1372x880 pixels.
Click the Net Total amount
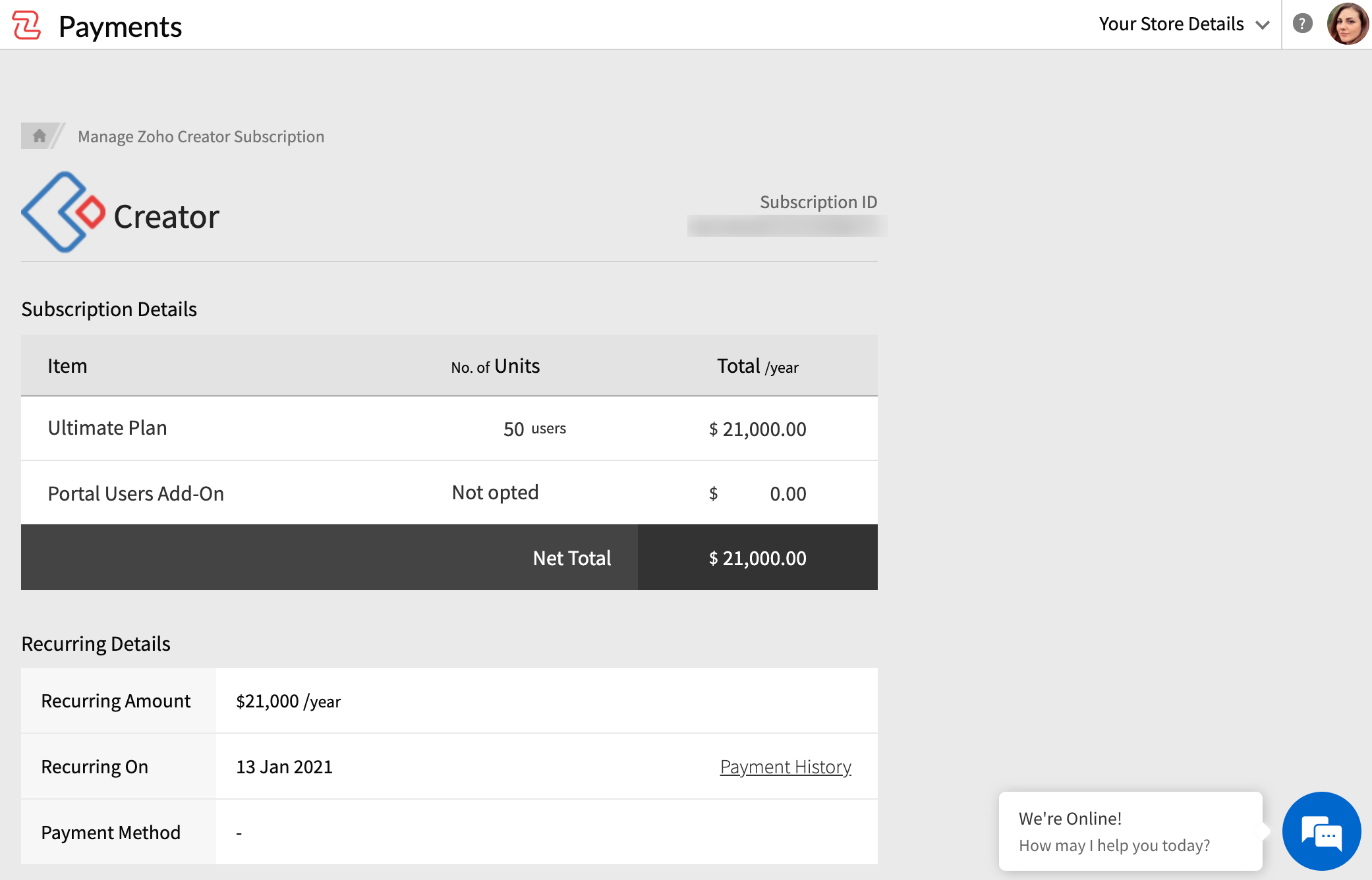[757, 558]
